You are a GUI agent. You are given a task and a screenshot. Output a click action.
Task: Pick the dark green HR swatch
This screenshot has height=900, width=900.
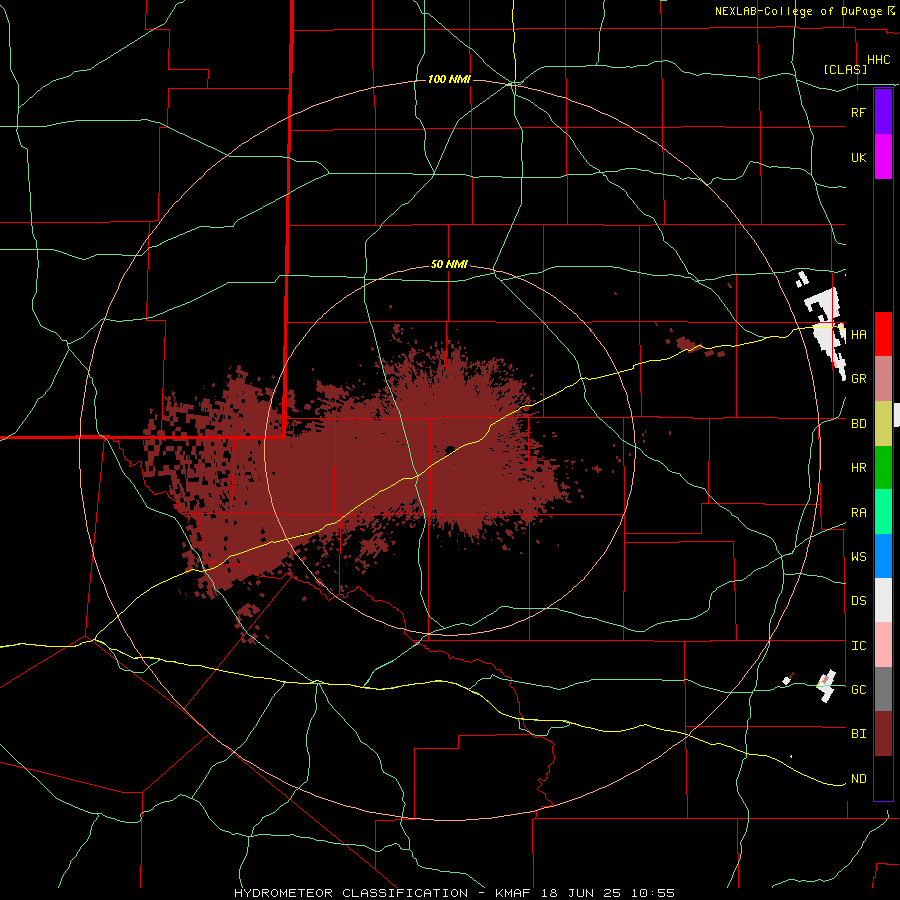tap(883, 467)
